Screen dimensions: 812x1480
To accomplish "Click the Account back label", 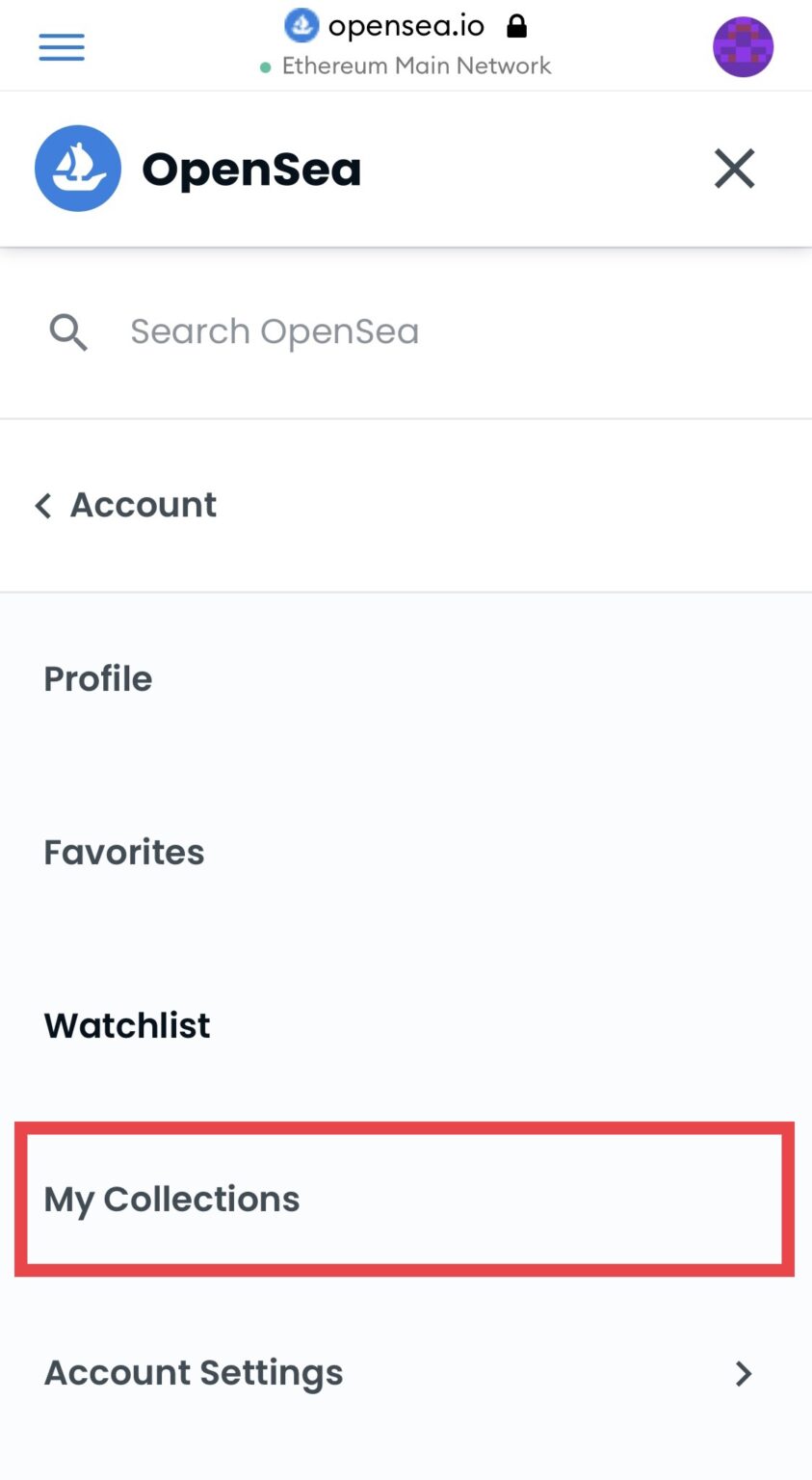I will pos(144,505).
